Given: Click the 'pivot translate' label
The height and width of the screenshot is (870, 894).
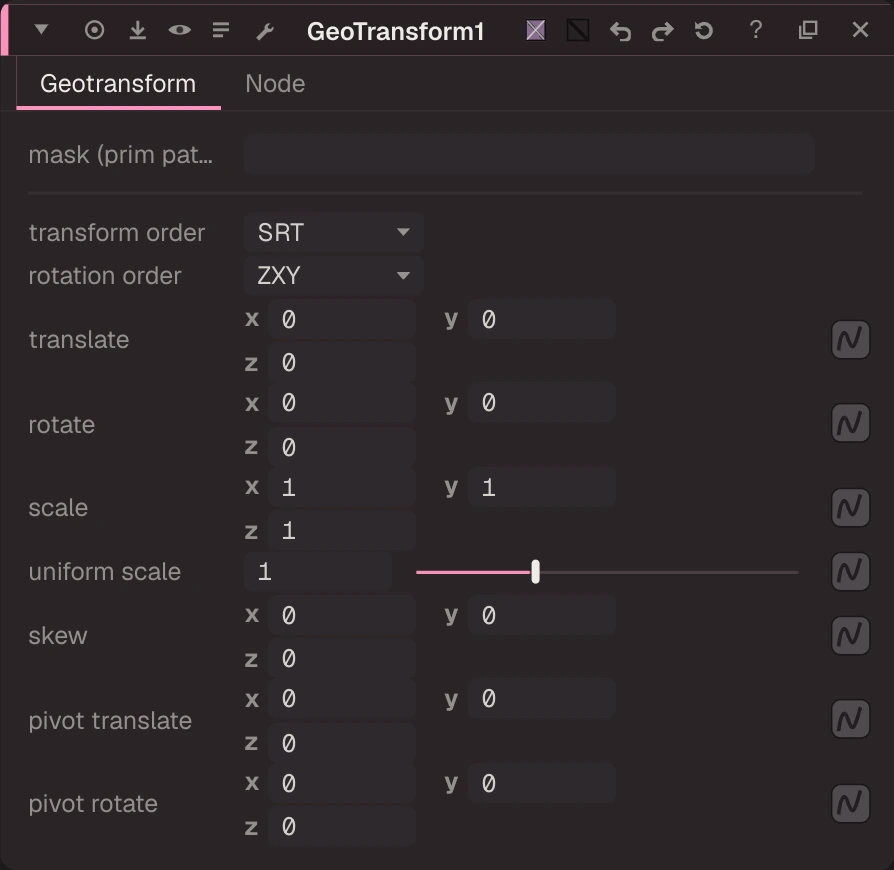Looking at the screenshot, I should coord(110,721).
